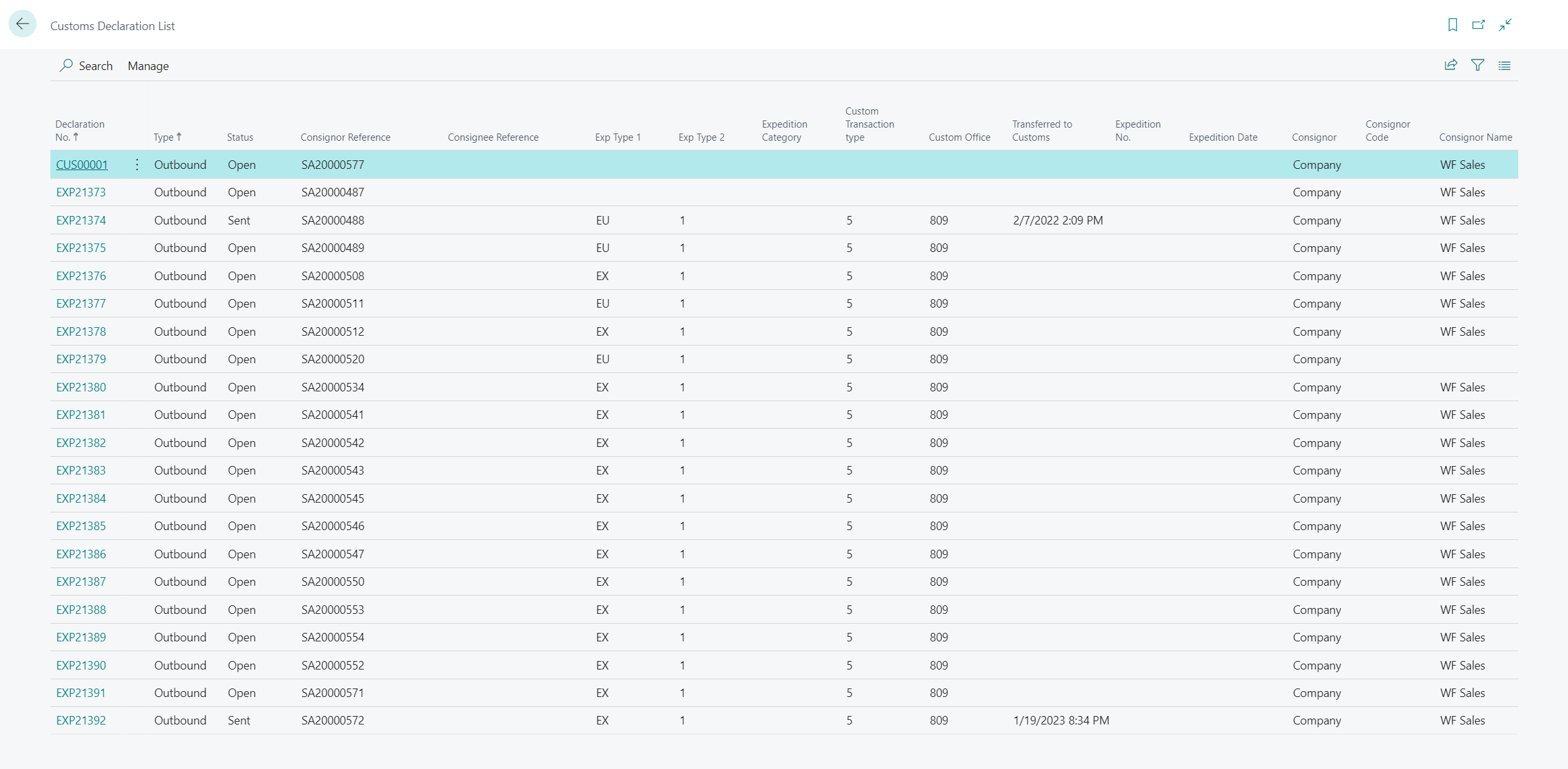This screenshot has height=769, width=1568.
Task: Open page in new window icon
Action: [1478, 25]
